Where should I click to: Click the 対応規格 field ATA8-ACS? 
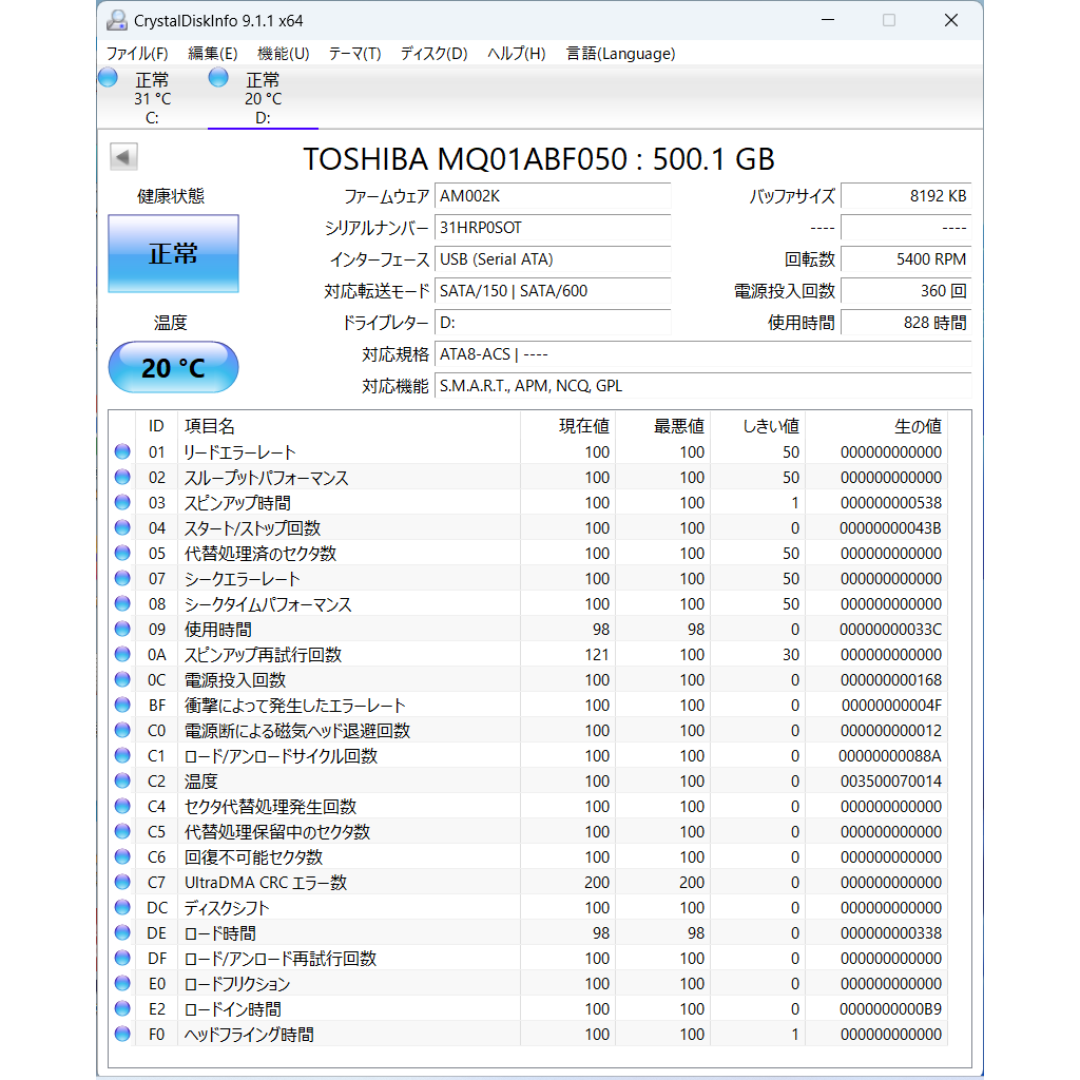[x=703, y=355]
